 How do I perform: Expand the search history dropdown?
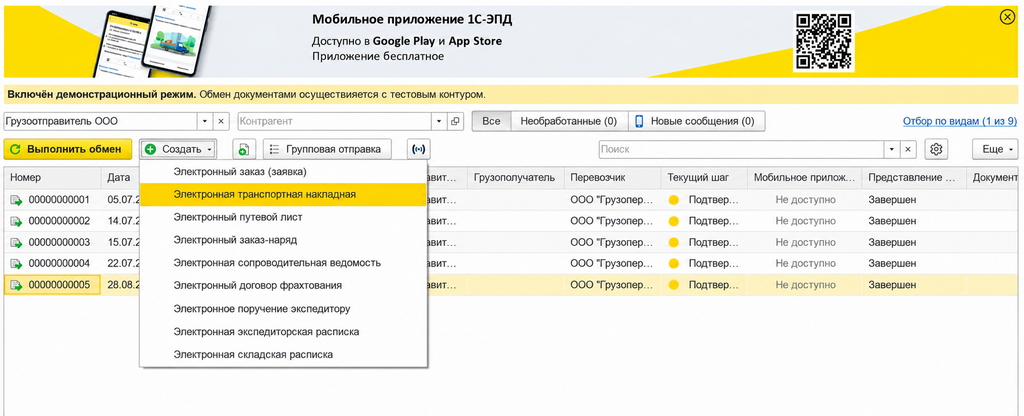point(892,150)
